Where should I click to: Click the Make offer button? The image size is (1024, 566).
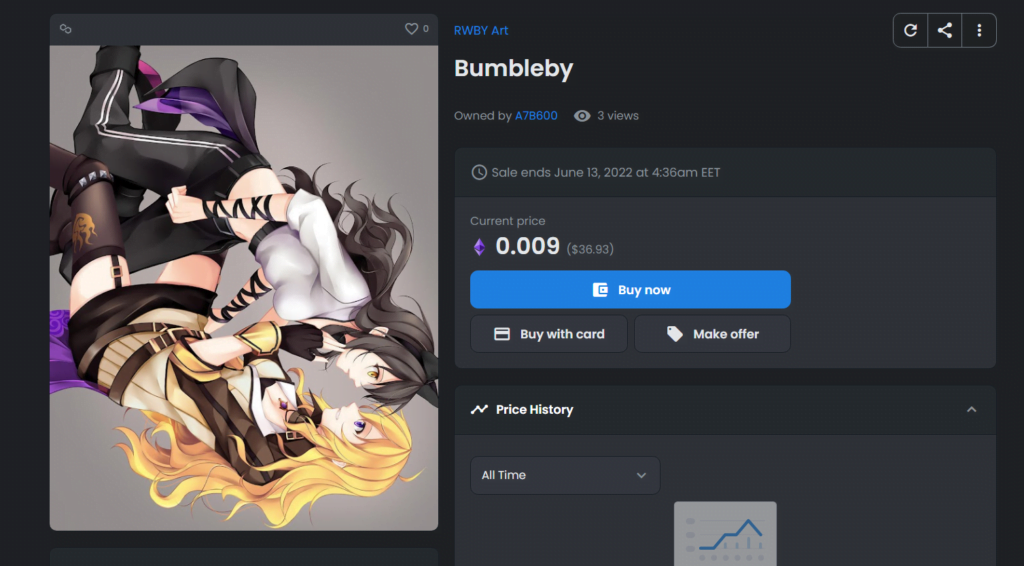[x=712, y=334]
